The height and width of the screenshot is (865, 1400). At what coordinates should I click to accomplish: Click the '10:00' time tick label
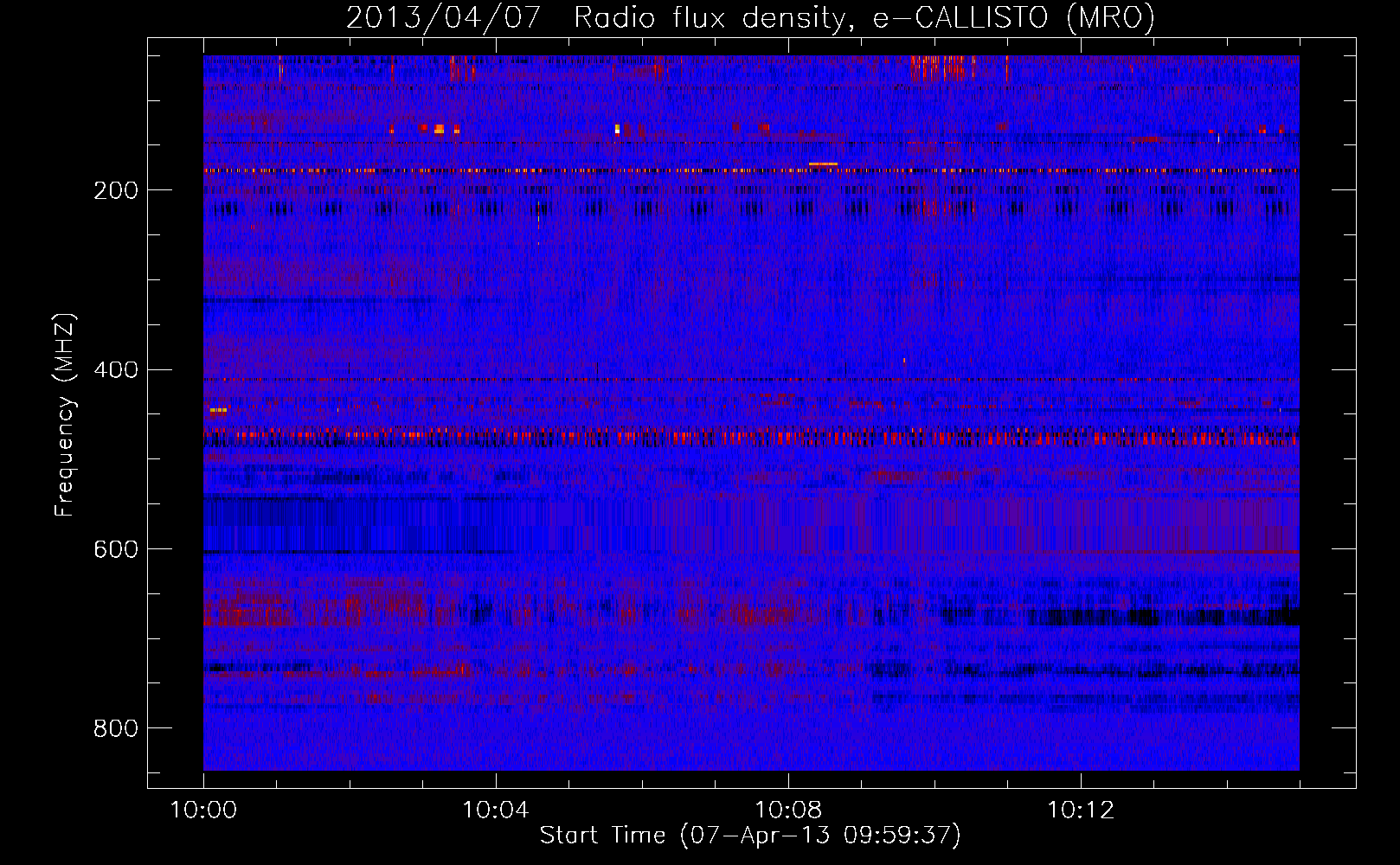(203, 811)
